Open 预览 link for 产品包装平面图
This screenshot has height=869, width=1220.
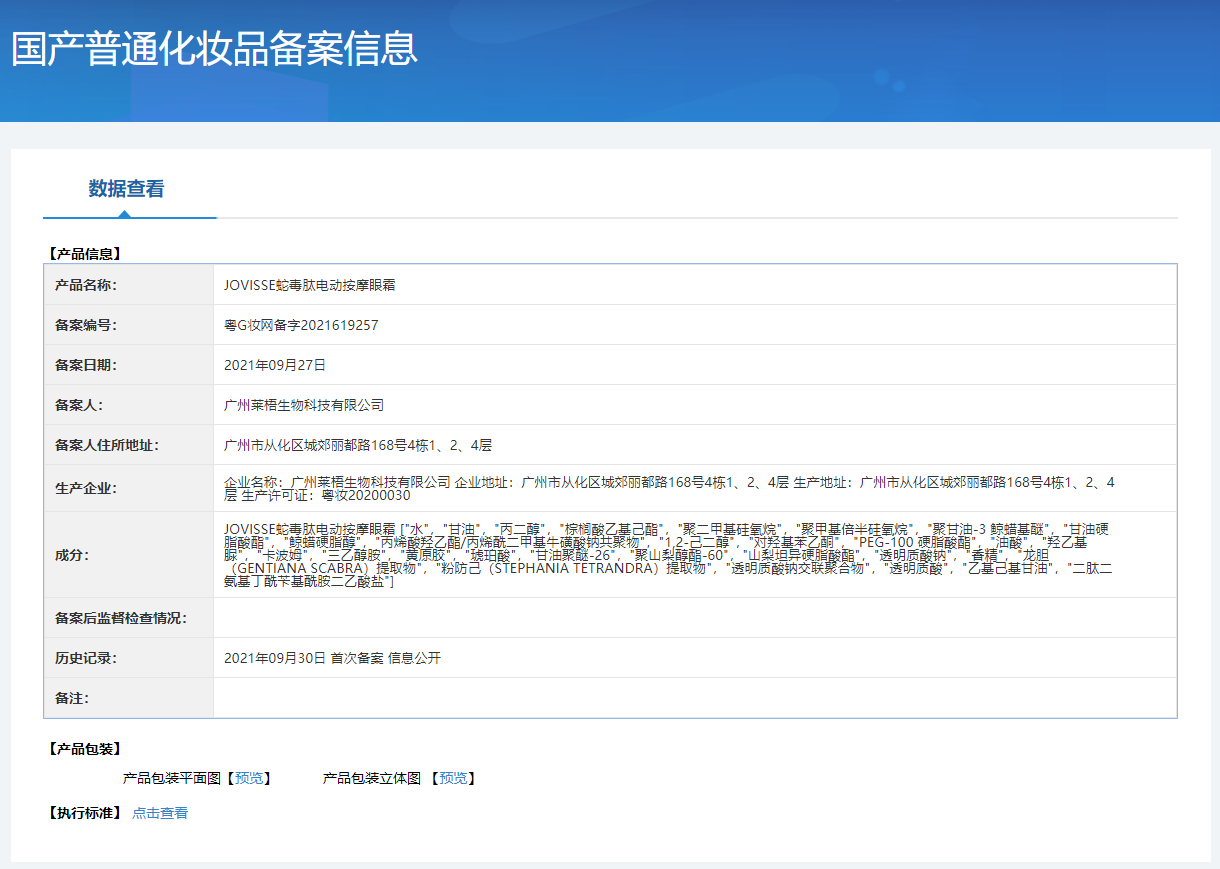pyautogui.click(x=249, y=778)
